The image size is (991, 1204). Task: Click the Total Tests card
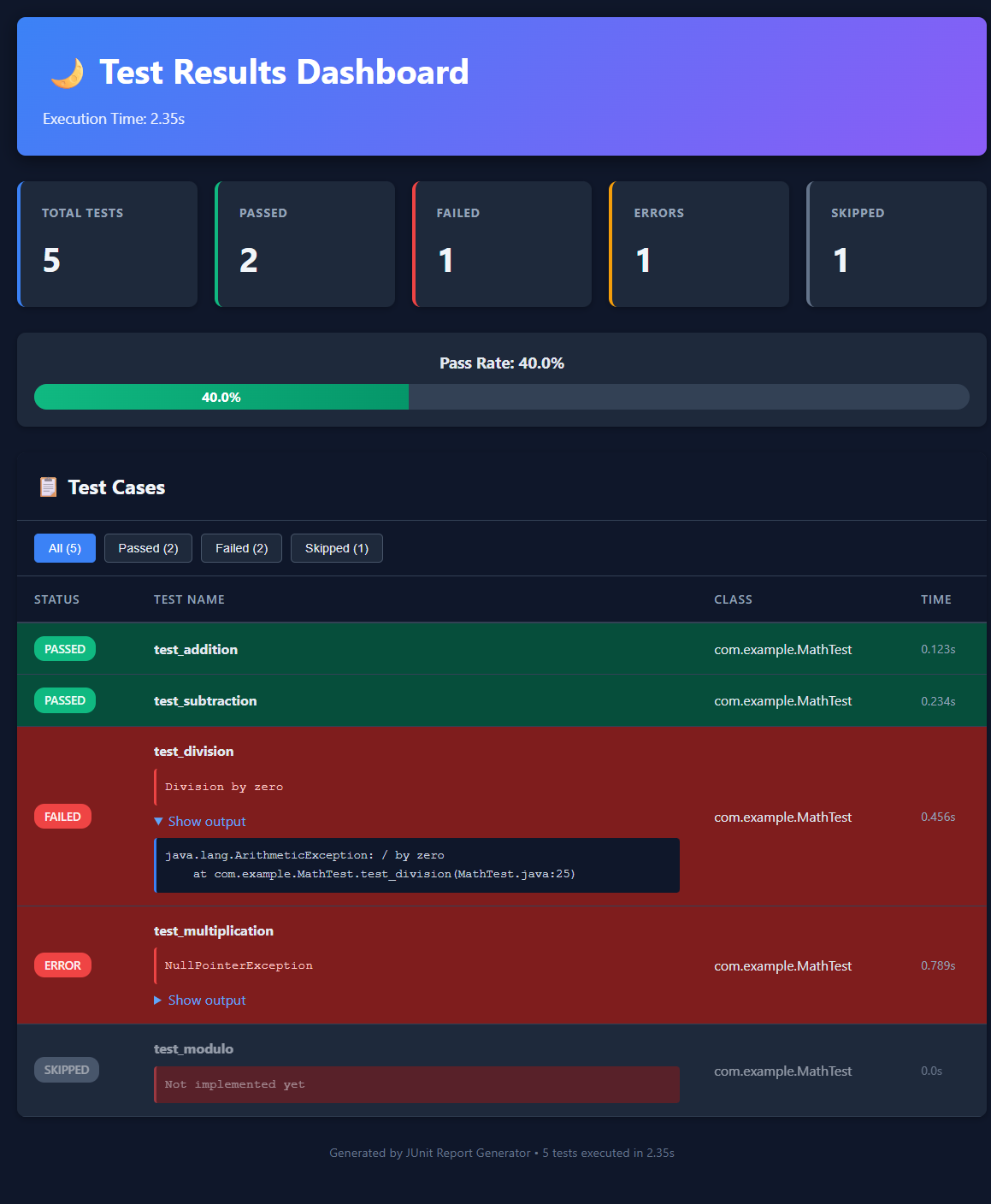click(x=108, y=244)
